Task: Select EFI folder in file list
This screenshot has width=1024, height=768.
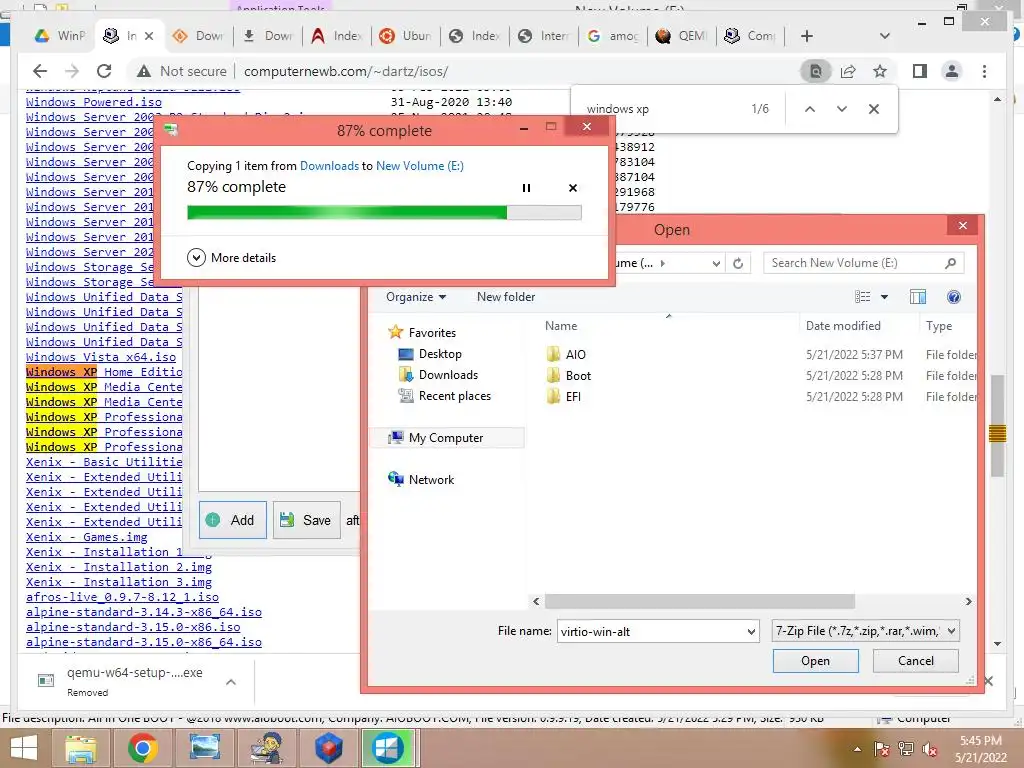Action: tap(563, 396)
